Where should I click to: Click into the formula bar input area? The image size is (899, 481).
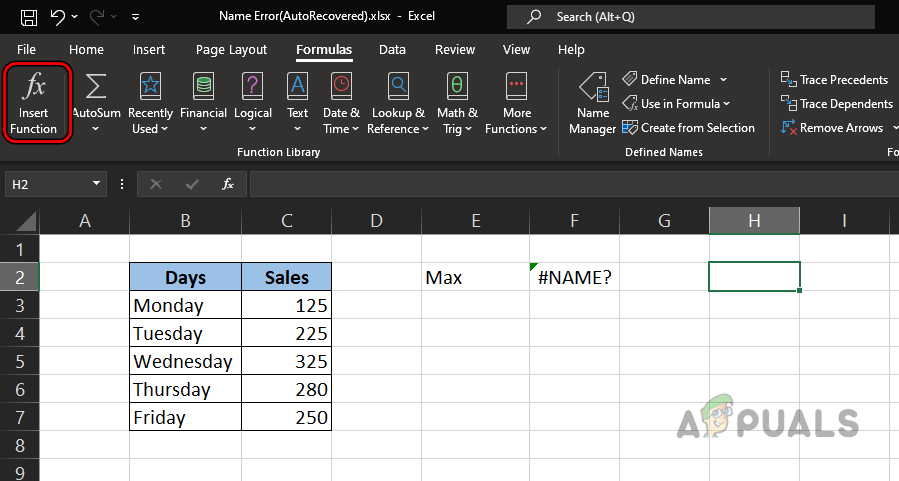click(x=574, y=184)
